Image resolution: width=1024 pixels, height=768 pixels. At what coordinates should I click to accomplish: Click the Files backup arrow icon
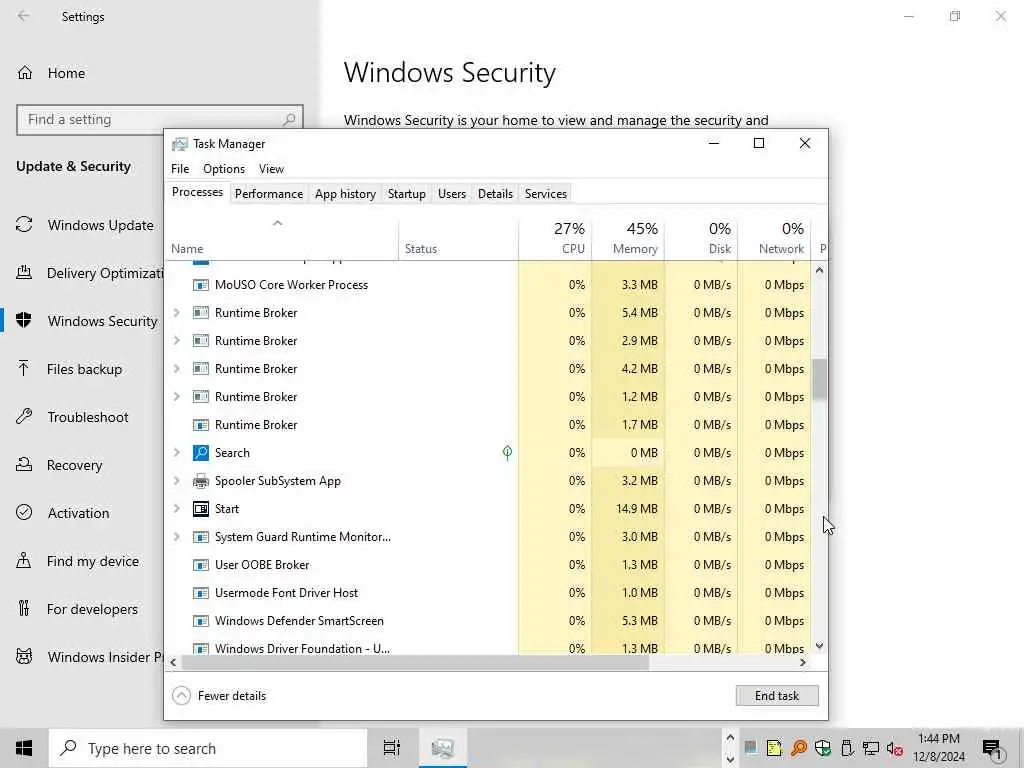(x=24, y=368)
